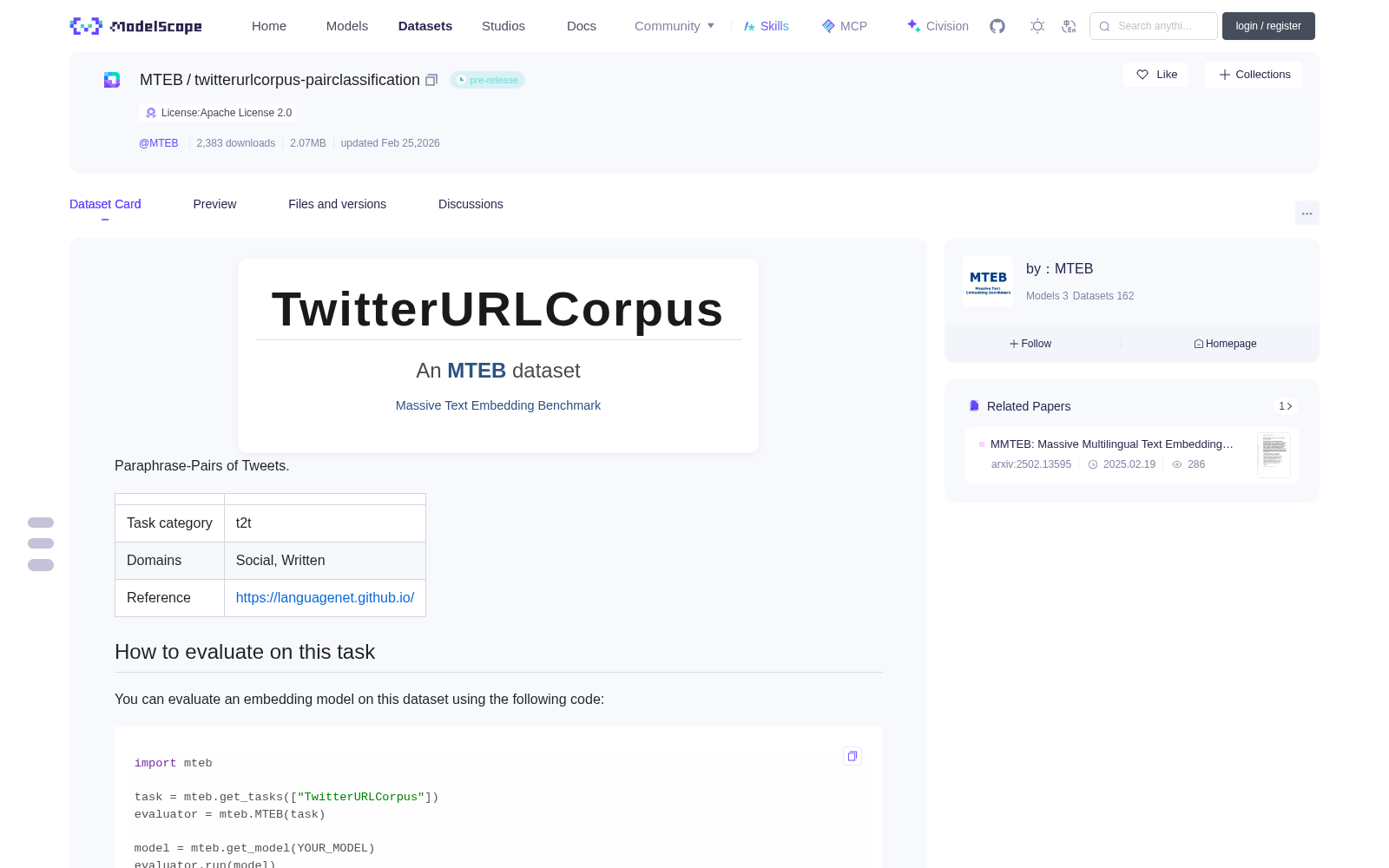1389x868 pixels.
Task: Open the Datasets nav item
Action: pyautogui.click(x=425, y=26)
